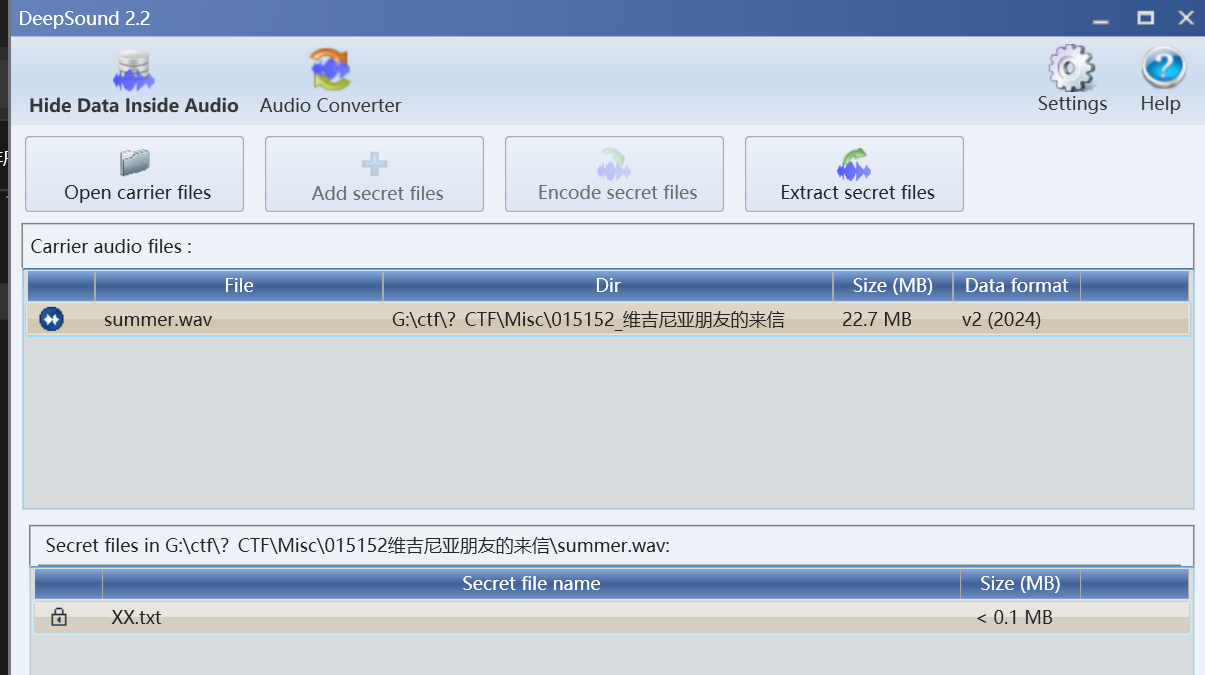Image resolution: width=1205 pixels, height=675 pixels.
Task: Open the Settings gear icon
Action: [1071, 67]
